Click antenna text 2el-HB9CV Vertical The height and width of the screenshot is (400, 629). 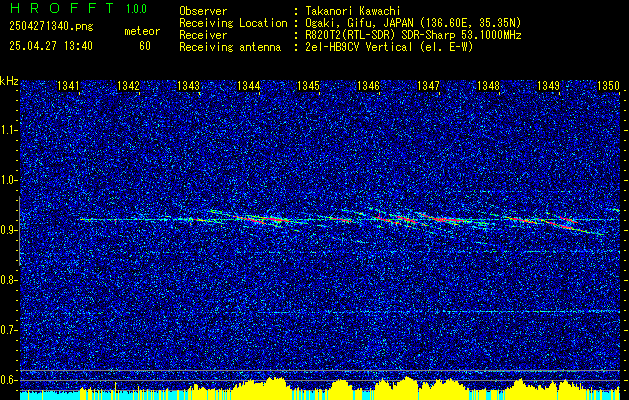tap(359, 47)
